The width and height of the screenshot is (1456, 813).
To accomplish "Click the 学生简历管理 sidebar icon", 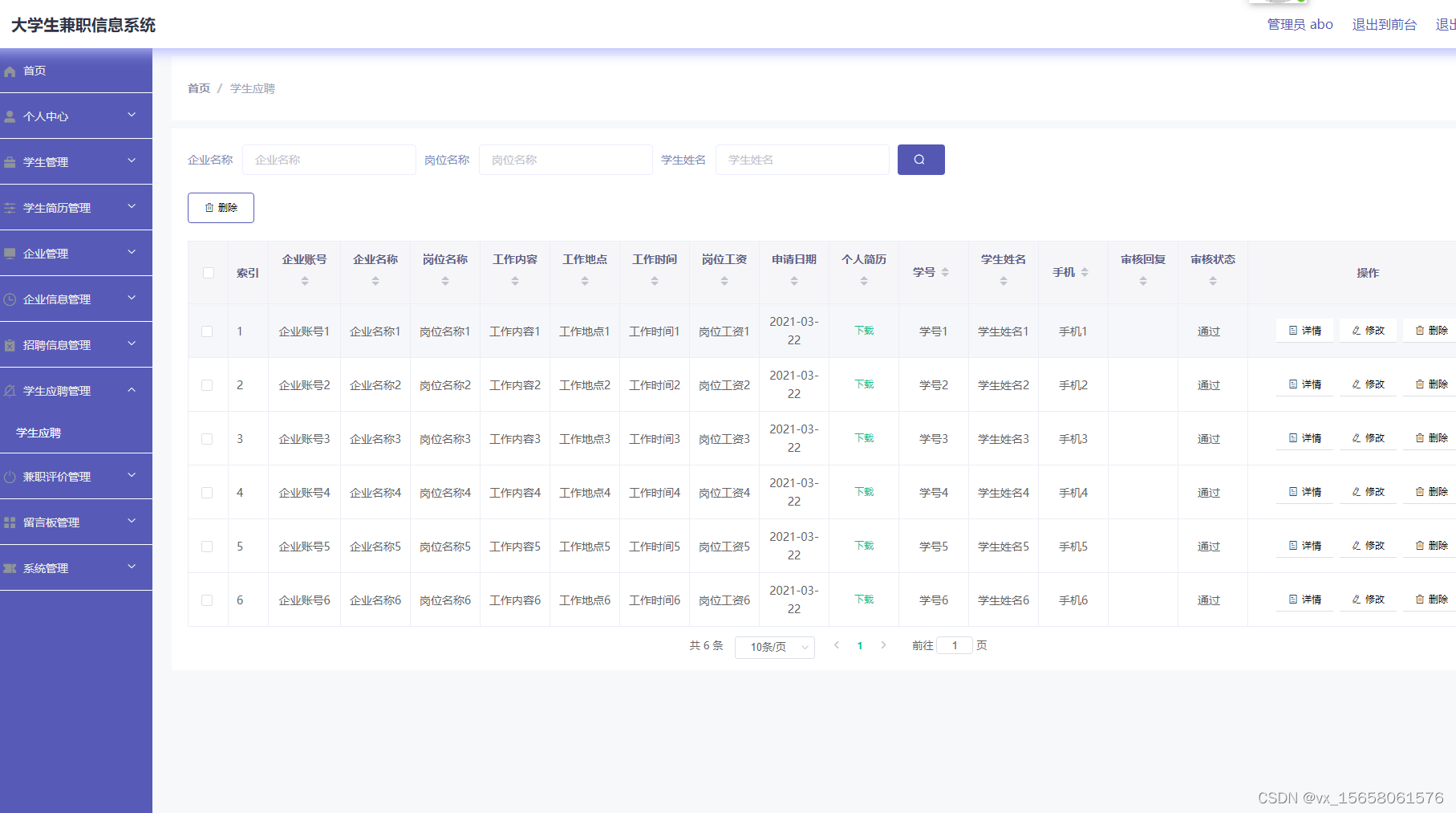I will coord(10,209).
